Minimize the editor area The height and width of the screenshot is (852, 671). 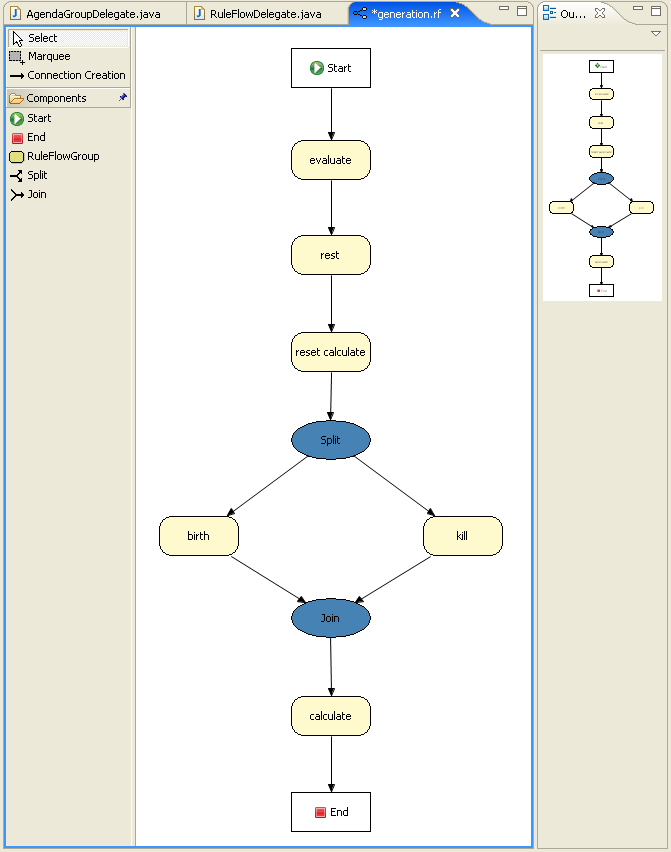[504, 9]
